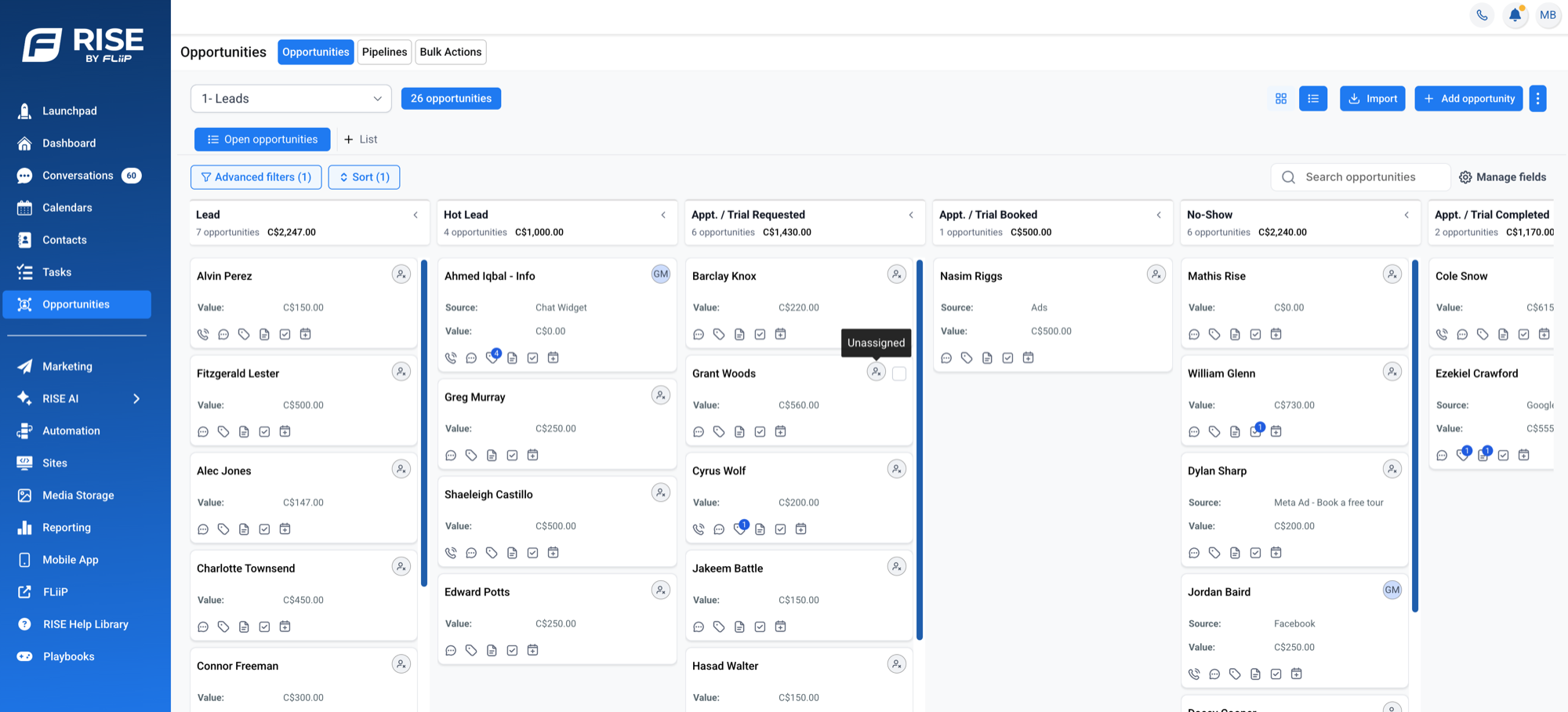Image resolution: width=1568 pixels, height=712 pixels.
Task: Open Advanced filters (1)
Action: point(256,177)
